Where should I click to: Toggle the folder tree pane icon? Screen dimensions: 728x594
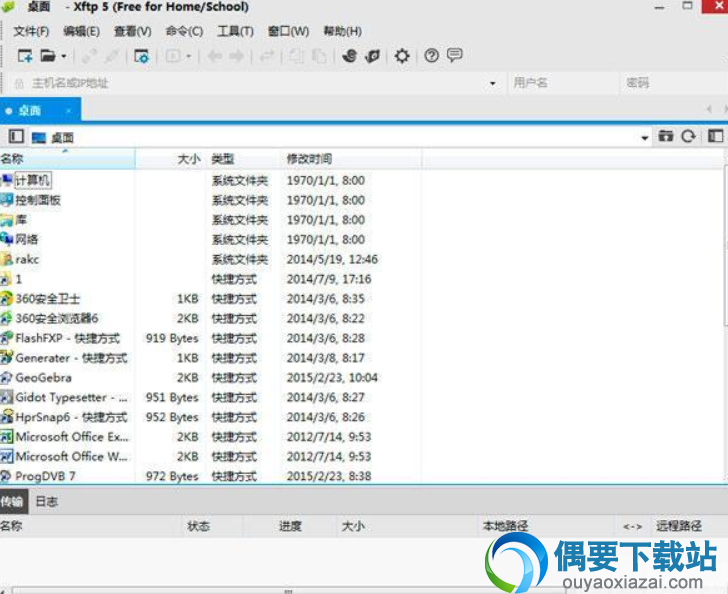click(16, 137)
